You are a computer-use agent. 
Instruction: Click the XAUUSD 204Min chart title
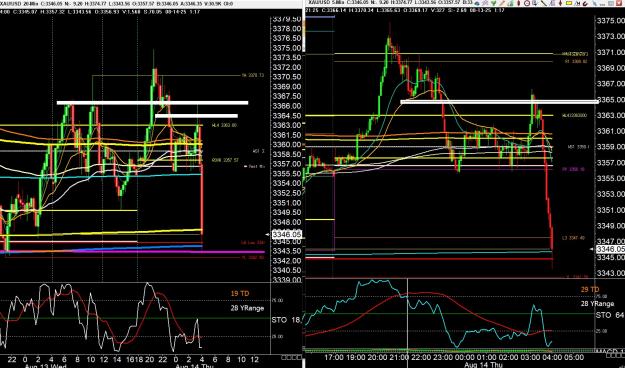point(20,4)
